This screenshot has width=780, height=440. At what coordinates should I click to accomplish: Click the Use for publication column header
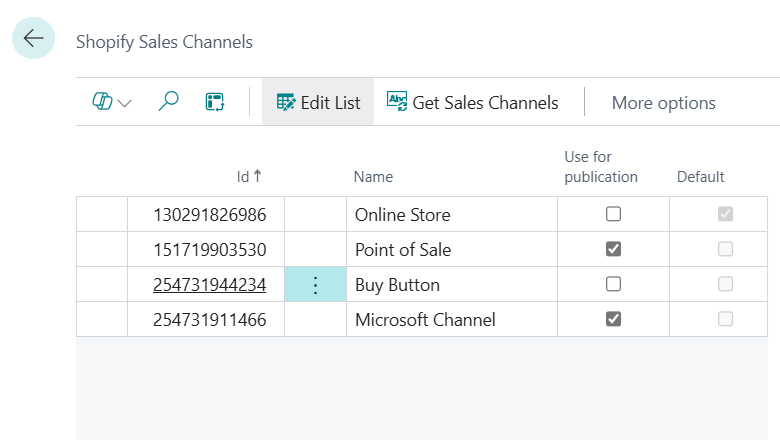click(600, 167)
